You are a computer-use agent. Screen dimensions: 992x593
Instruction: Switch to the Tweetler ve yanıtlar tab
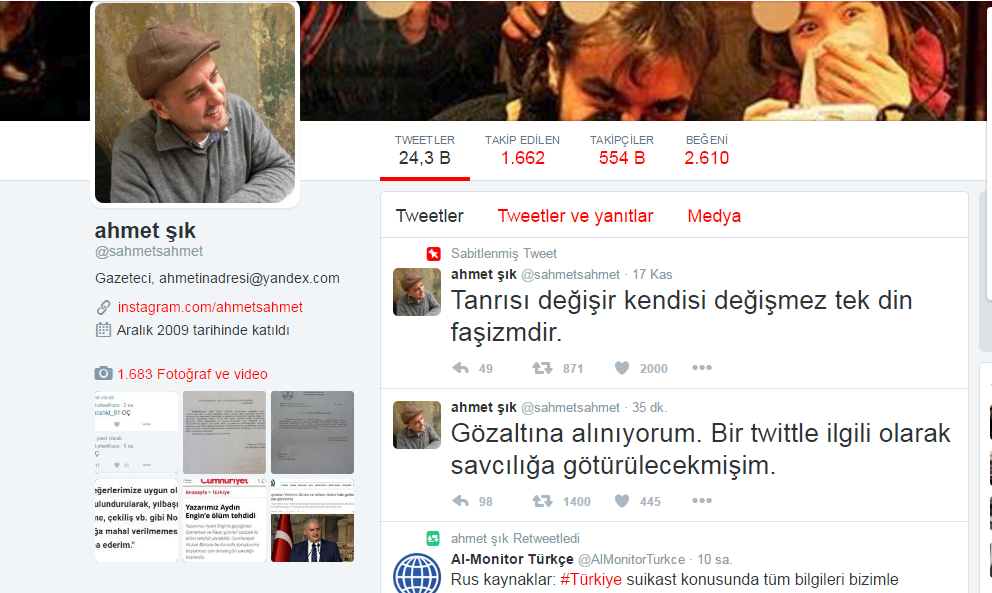(x=575, y=216)
